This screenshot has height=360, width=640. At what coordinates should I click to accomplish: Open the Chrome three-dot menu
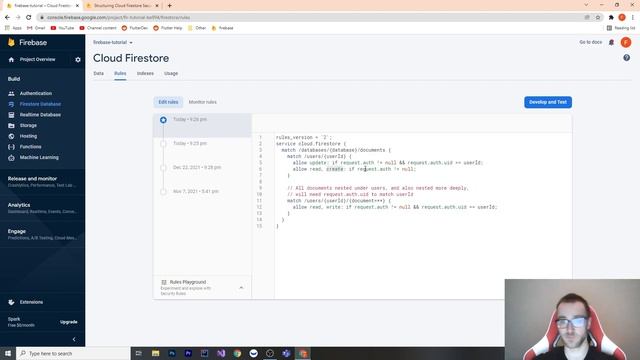(633, 17)
